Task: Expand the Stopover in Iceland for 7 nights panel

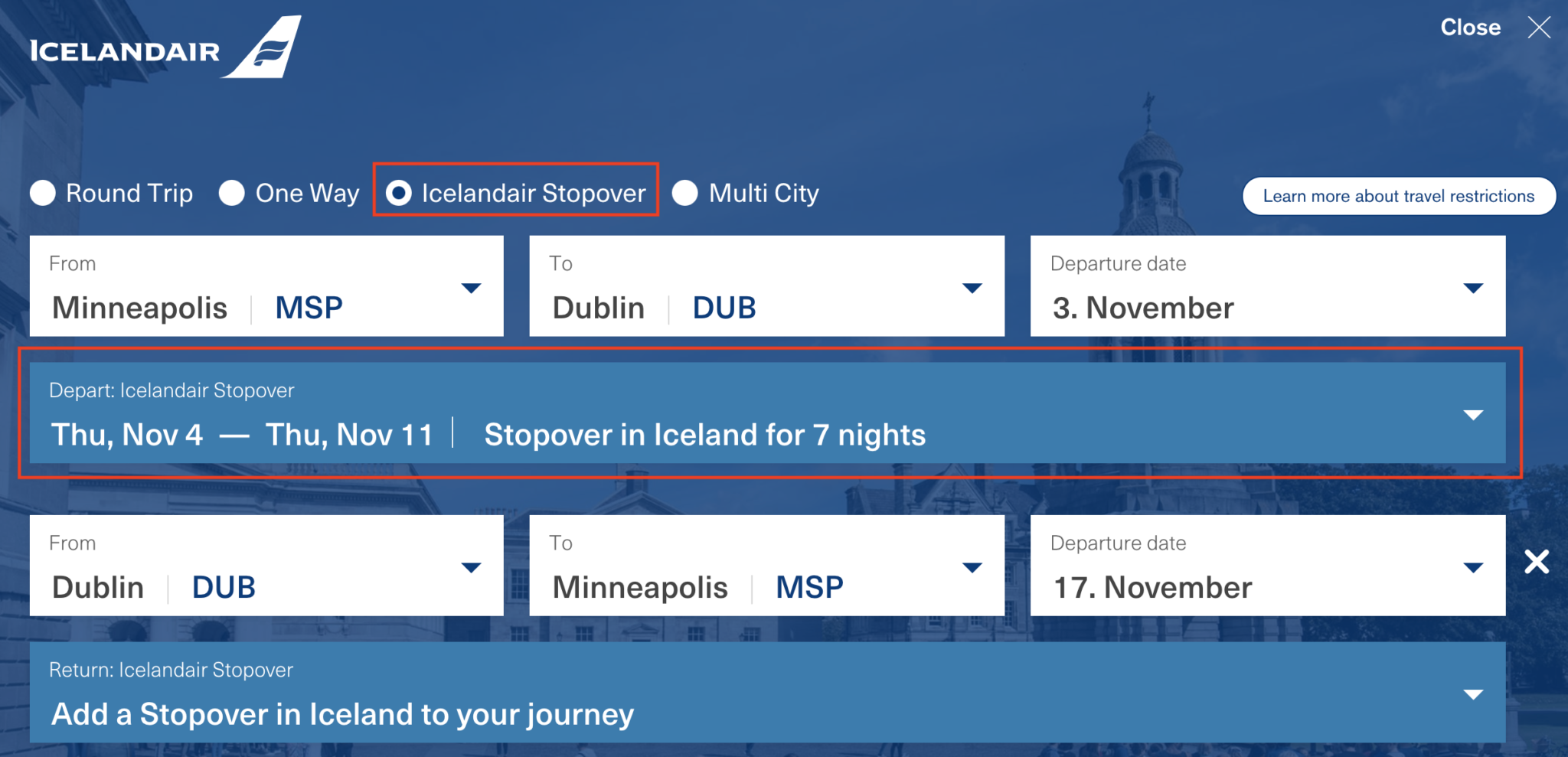Action: tap(1474, 416)
